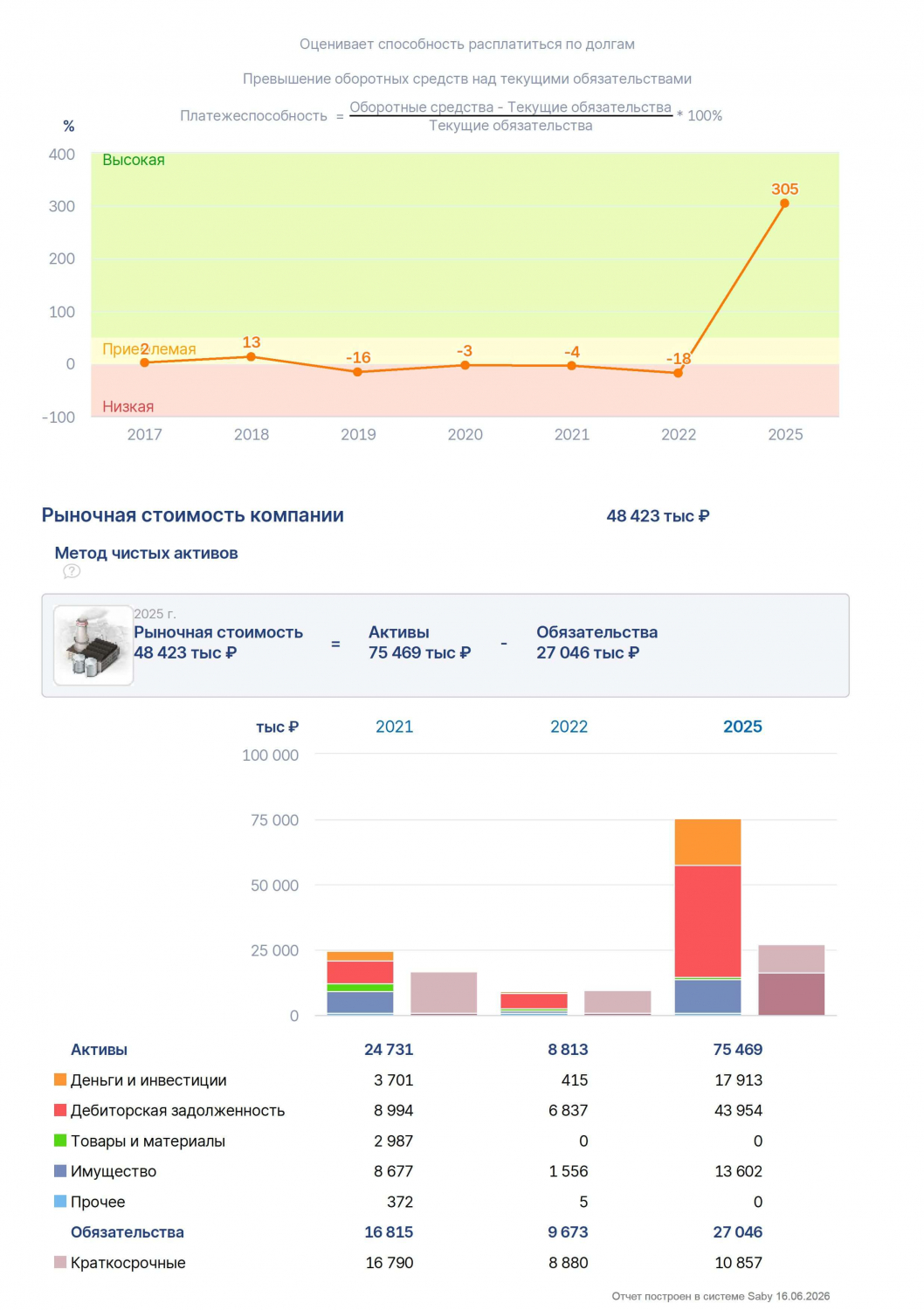This screenshot has width=924, height=1310.
Task: Click the 10 857 short-term value for 2025
Action: tap(739, 1263)
